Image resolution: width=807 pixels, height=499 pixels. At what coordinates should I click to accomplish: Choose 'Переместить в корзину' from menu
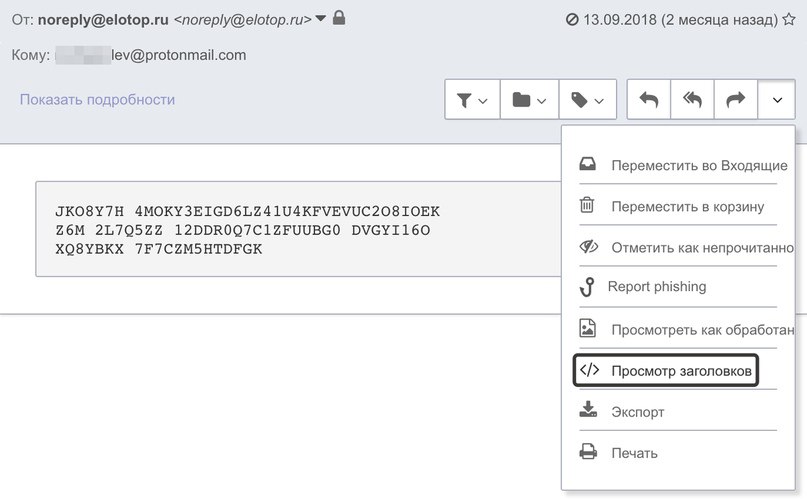tap(673, 206)
